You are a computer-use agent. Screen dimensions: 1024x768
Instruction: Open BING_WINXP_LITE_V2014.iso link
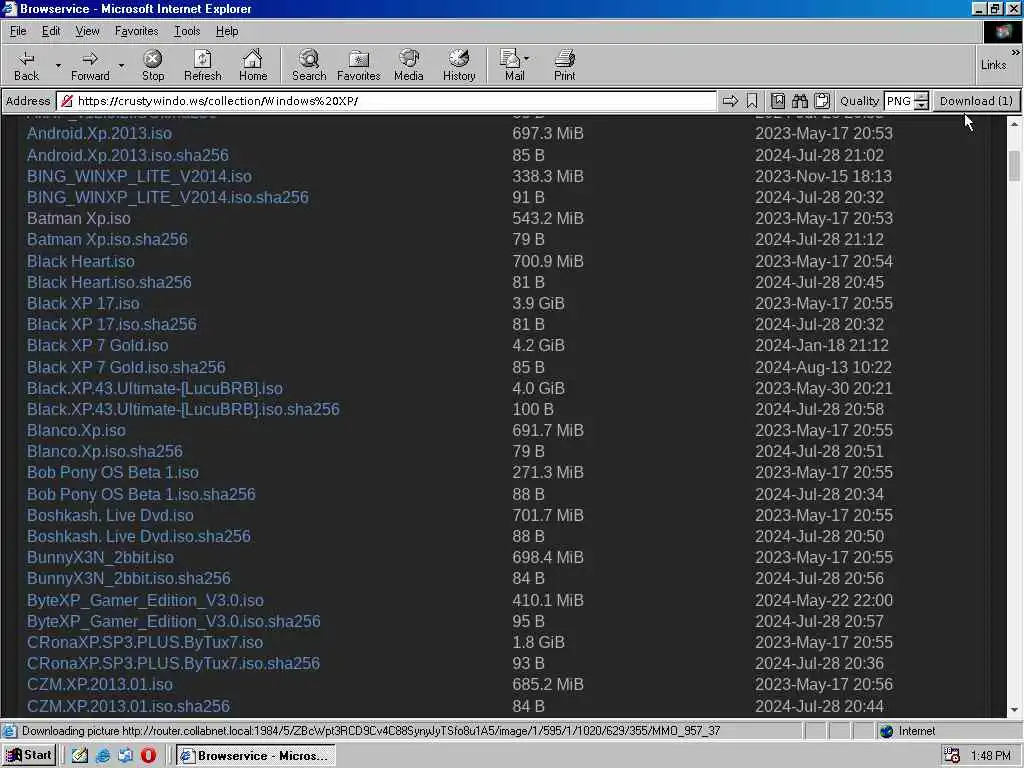click(x=139, y=176)
